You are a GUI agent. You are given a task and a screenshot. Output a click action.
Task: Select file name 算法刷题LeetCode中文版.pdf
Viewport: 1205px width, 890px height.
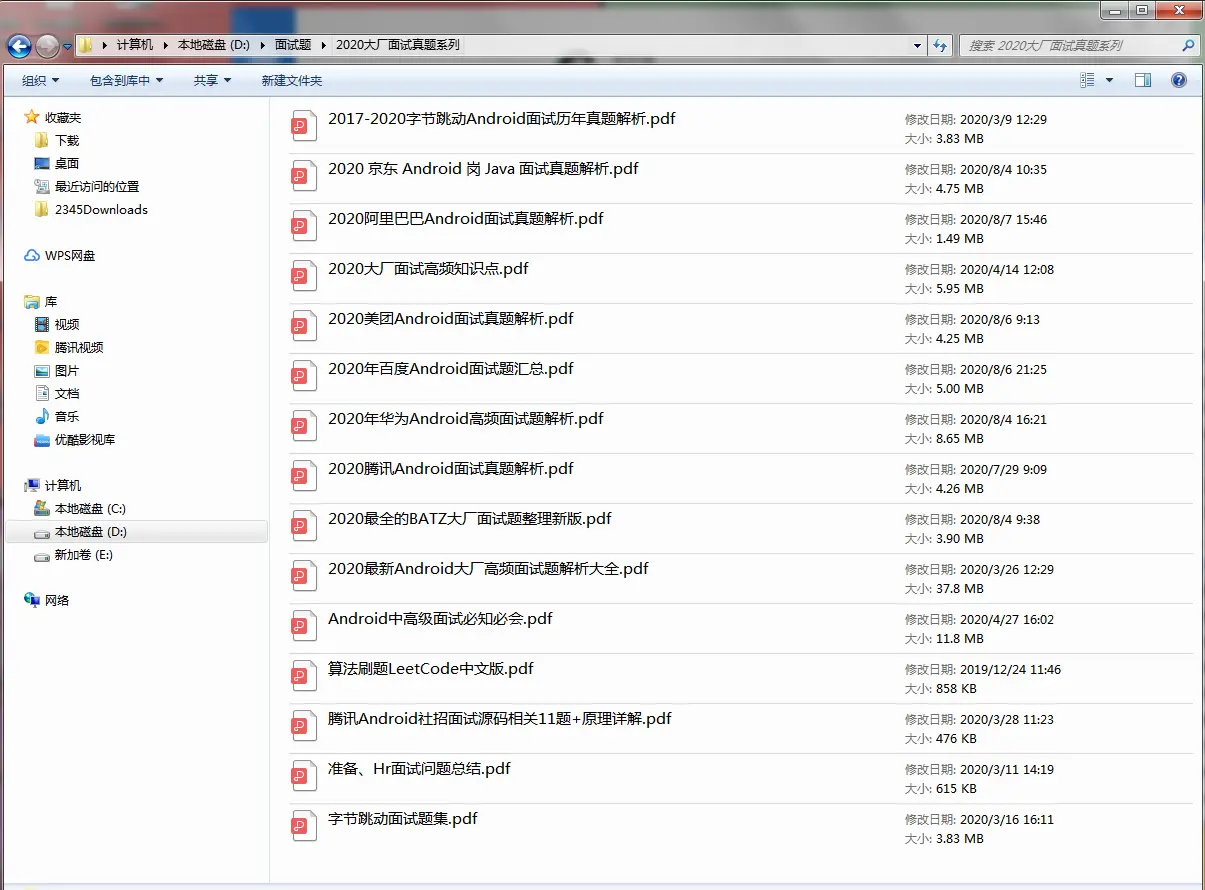(x=431, y=668)
